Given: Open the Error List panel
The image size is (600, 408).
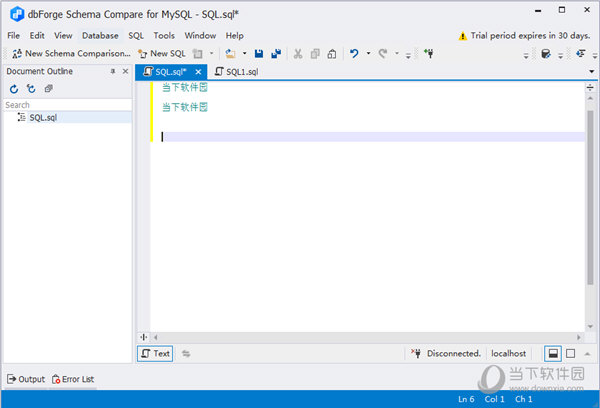Looking at the screenshot, I should point(73,379).
